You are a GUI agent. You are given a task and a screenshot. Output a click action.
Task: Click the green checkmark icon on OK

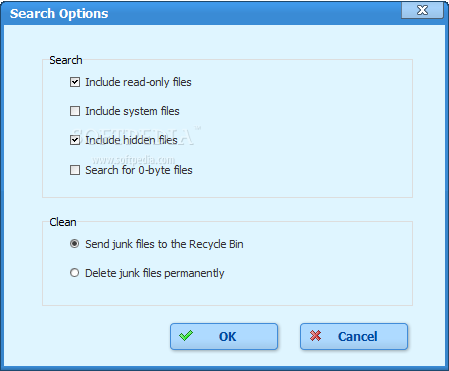point(186,336)
